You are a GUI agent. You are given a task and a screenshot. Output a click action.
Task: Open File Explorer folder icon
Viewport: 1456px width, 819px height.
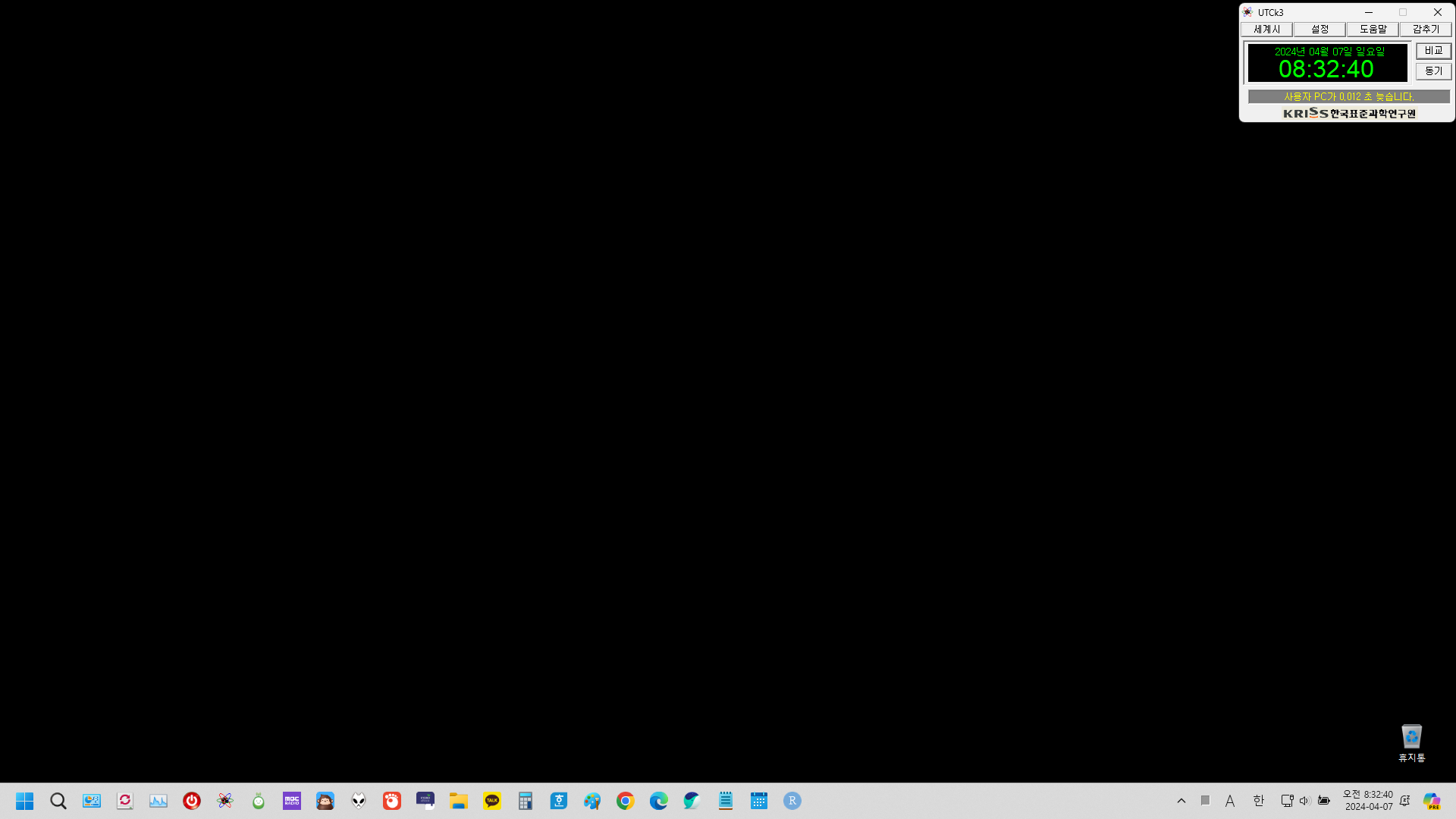[459, 801]
